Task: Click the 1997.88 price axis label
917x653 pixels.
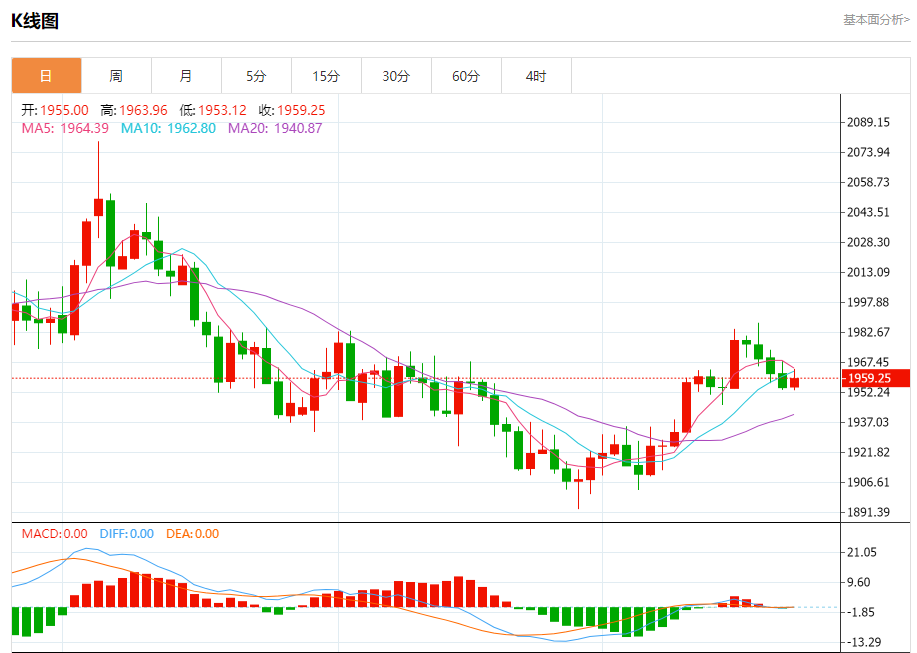Action: [x=868, y=302]
